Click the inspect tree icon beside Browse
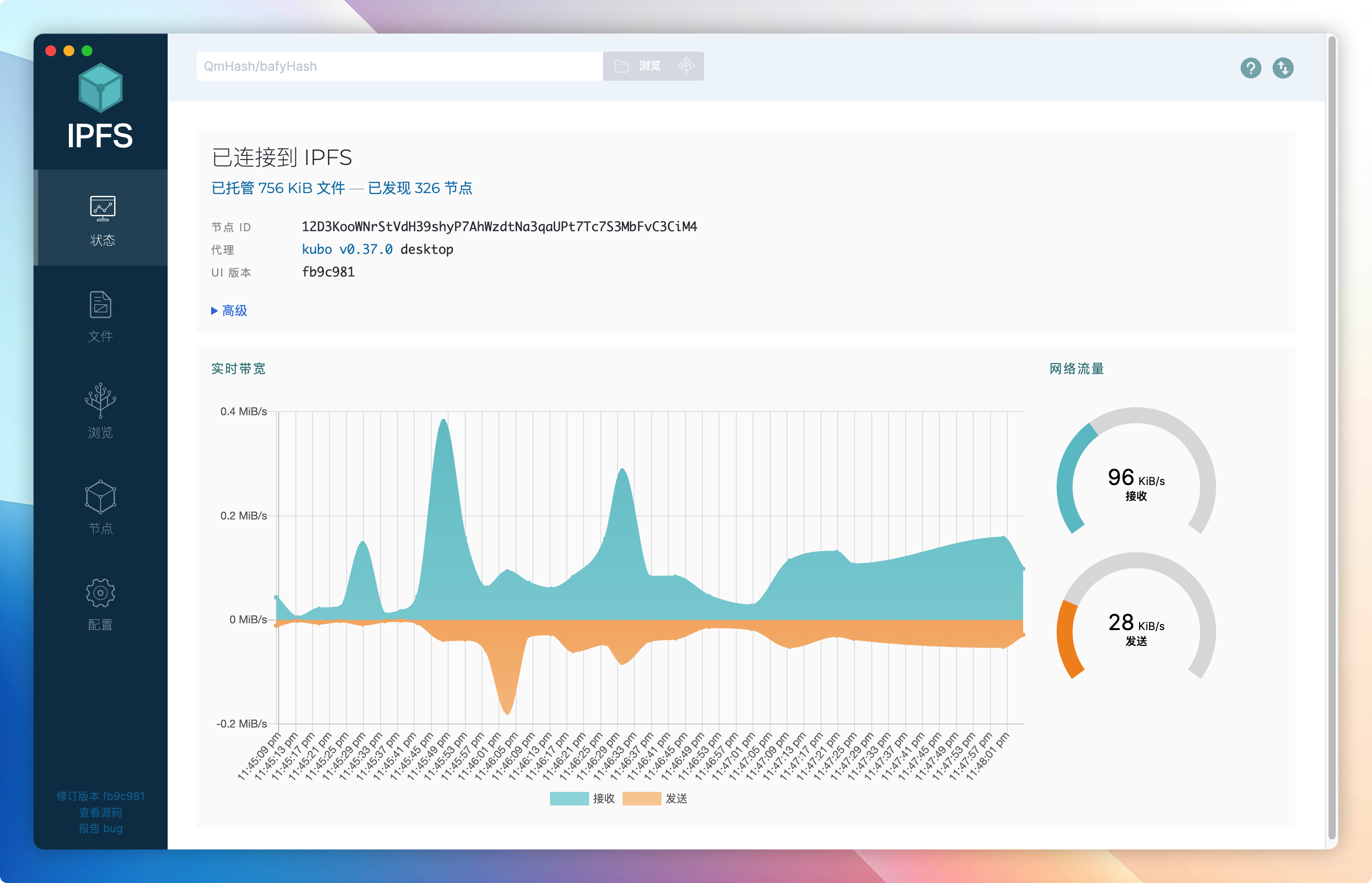 (686, 66)
